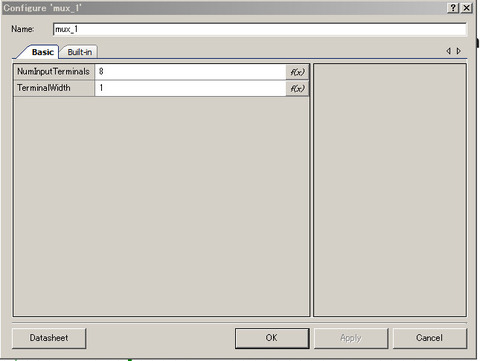The height and width of the screenshot is (361, 480).
Task: Click empty area of parameter grid
Action: pyautogui.click(x=161, y=206)
